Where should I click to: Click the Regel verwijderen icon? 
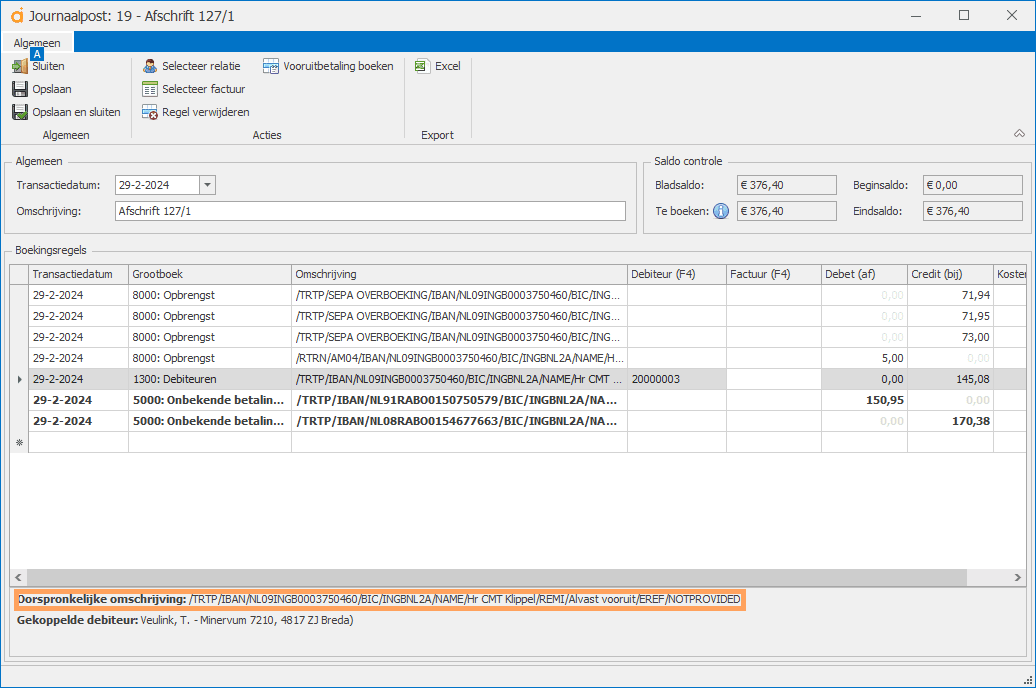(x=150, y=112)
